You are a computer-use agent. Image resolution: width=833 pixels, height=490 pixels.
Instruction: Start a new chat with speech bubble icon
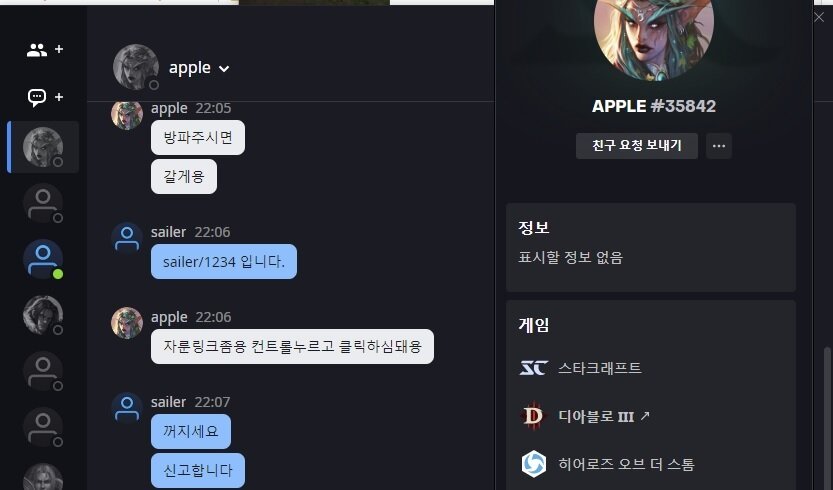(x=45, y=97)
